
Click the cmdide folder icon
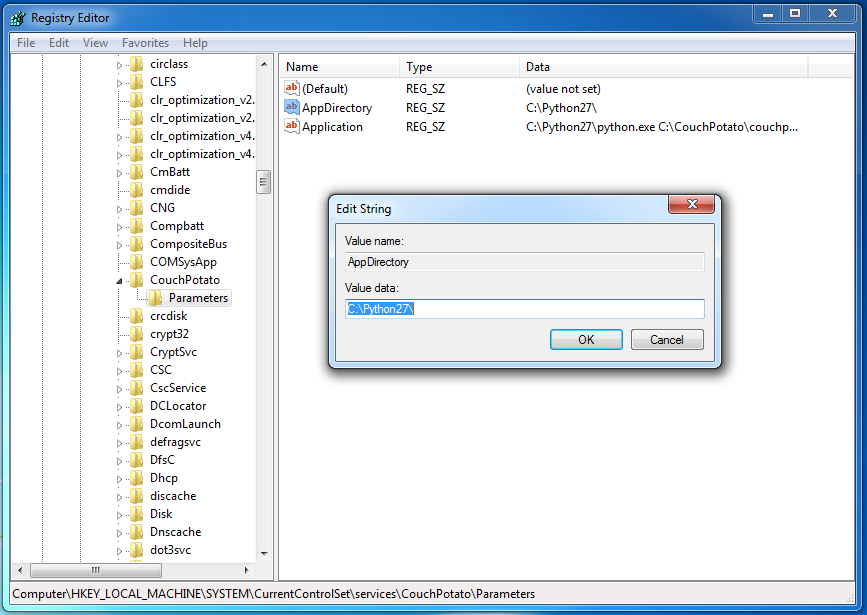pos(137,190)
